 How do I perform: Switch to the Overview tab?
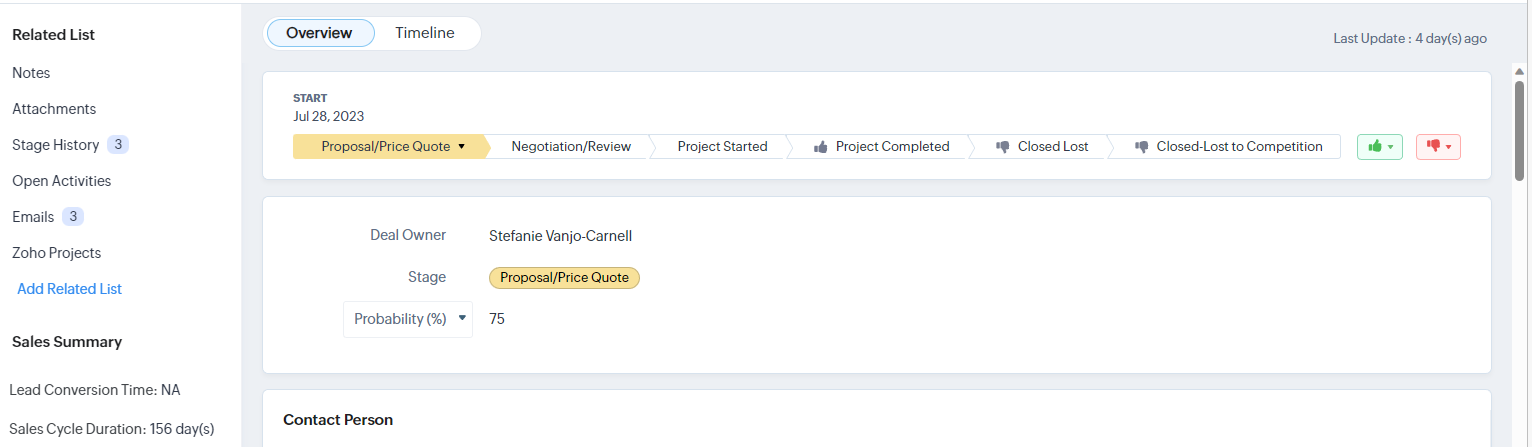319,33
